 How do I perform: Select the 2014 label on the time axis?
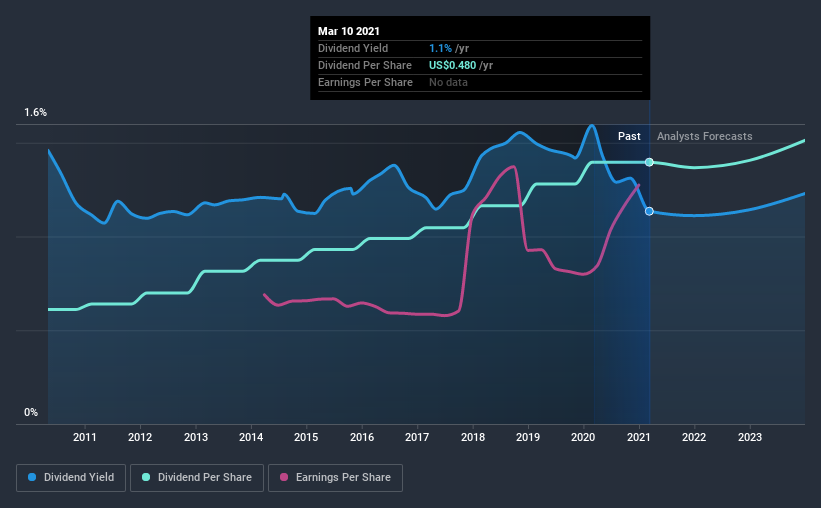pyautogui.click(x=251, y=437)
